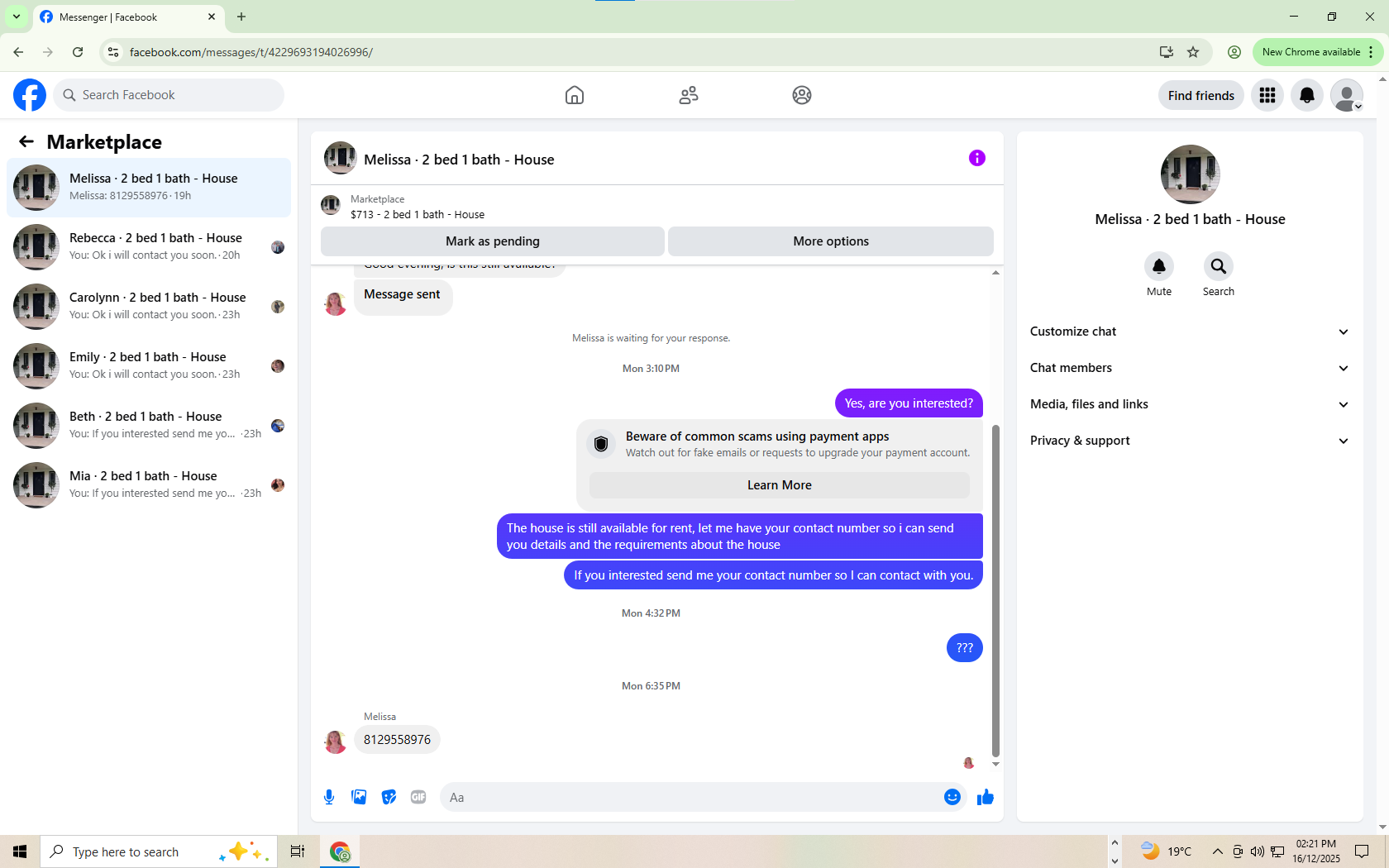
Task: Click Learn More about scams
Action: (780, 485)
